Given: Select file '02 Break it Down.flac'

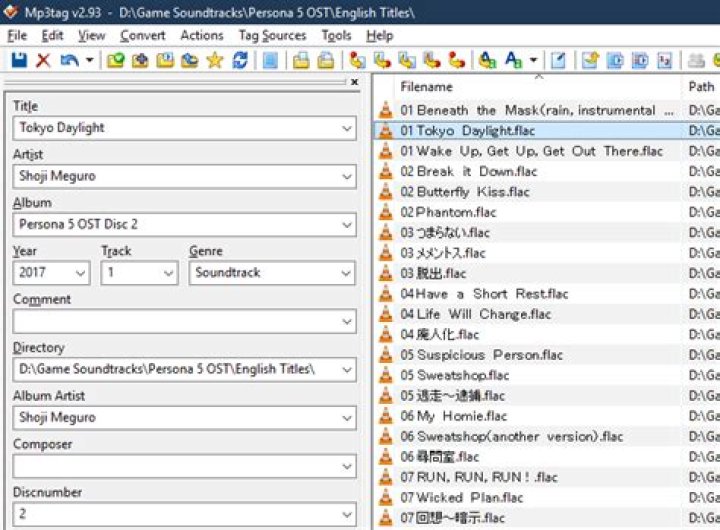Looking at the screenshot, I should (x=468, y=171).
